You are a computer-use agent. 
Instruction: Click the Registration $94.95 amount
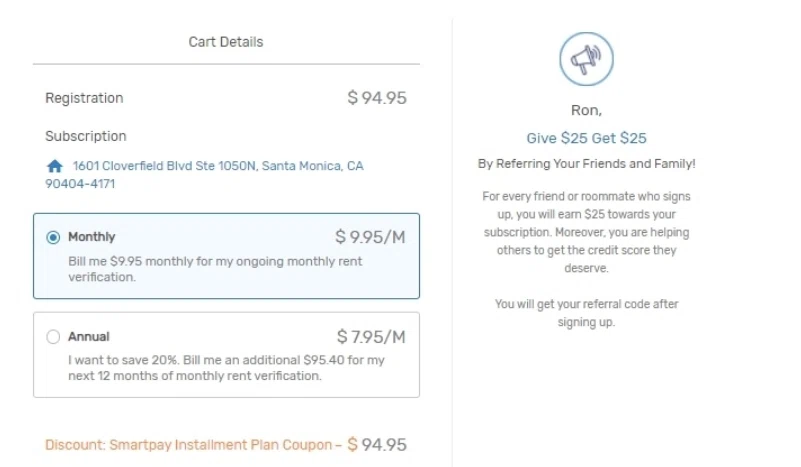point(377,98)
